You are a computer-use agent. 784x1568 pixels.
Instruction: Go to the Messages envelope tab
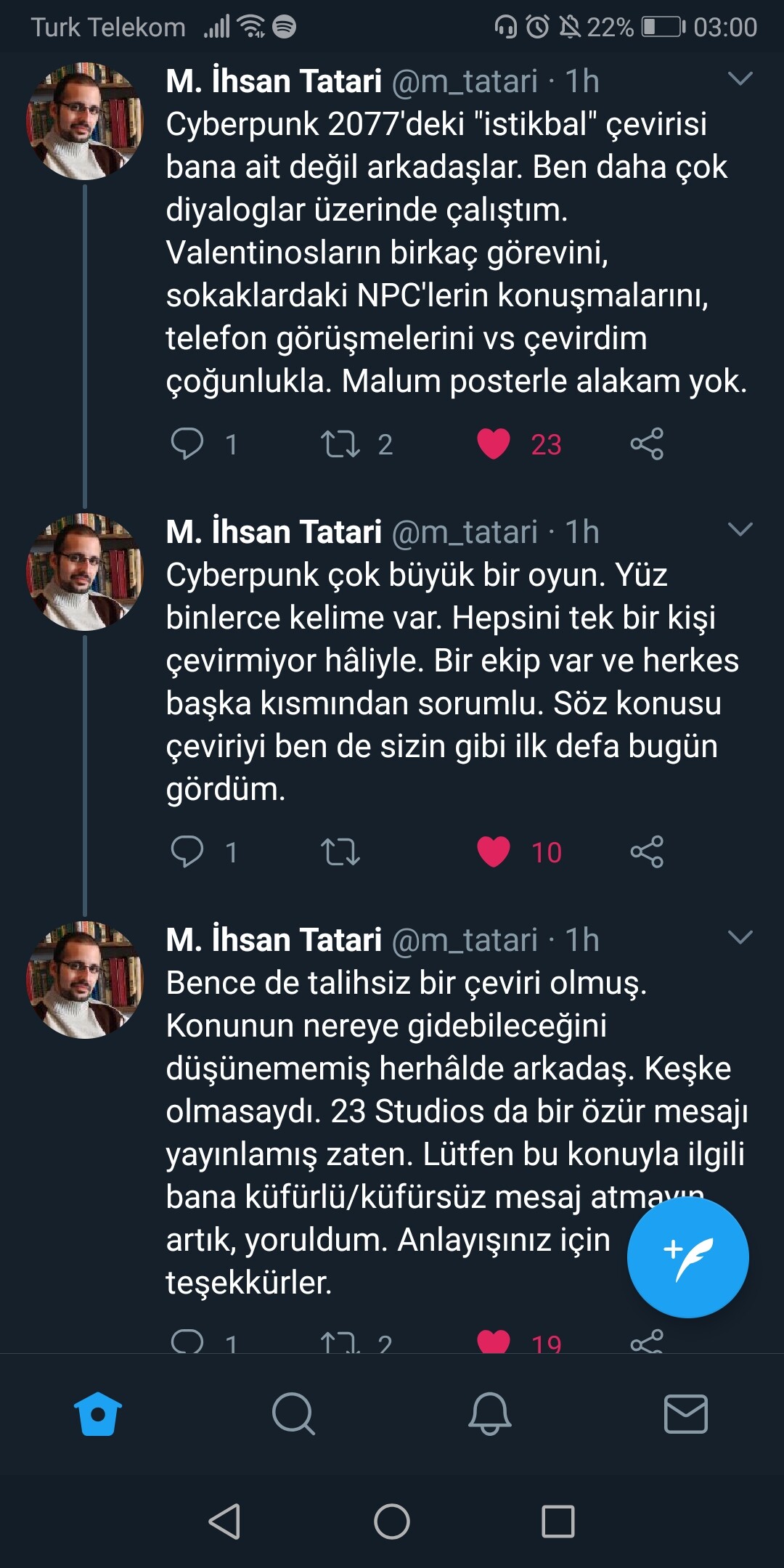tap(686, 1413)
